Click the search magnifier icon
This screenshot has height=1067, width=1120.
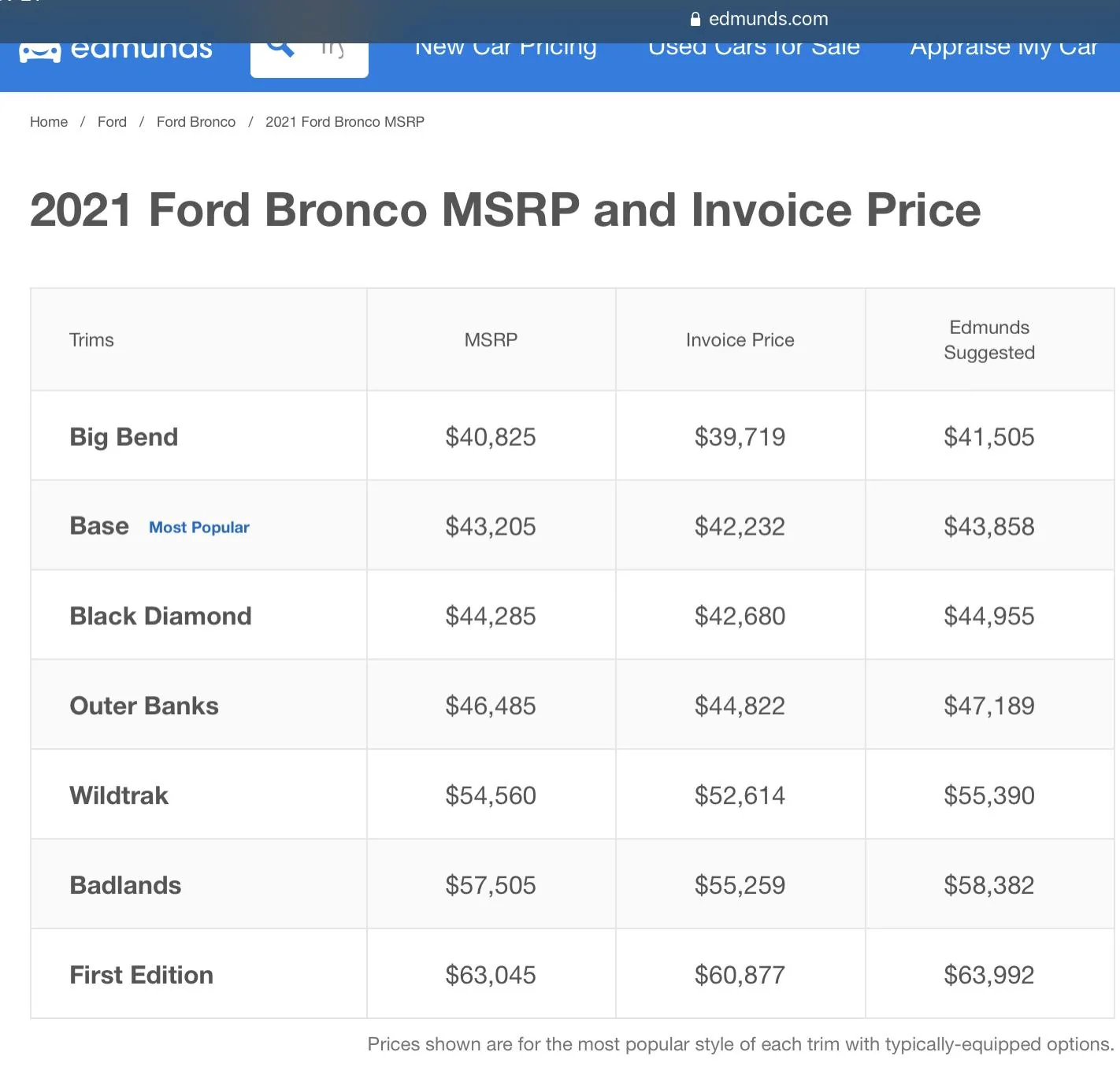coord(280,49)
